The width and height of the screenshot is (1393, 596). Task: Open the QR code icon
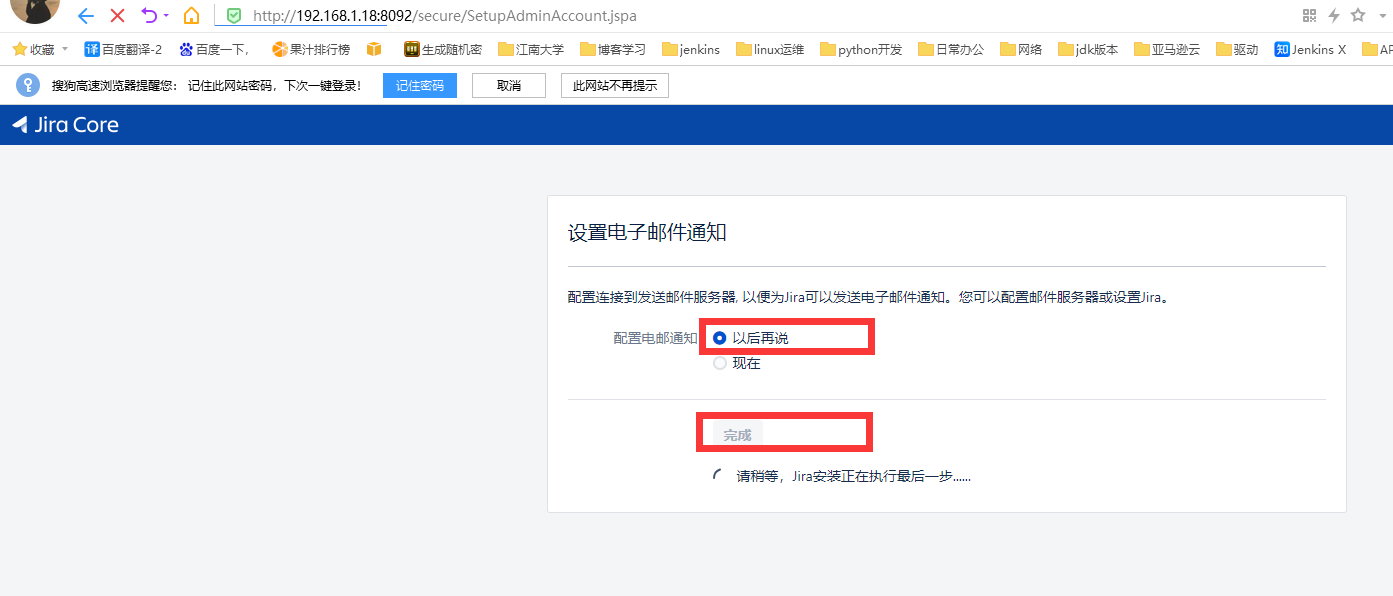(1310, 15)
